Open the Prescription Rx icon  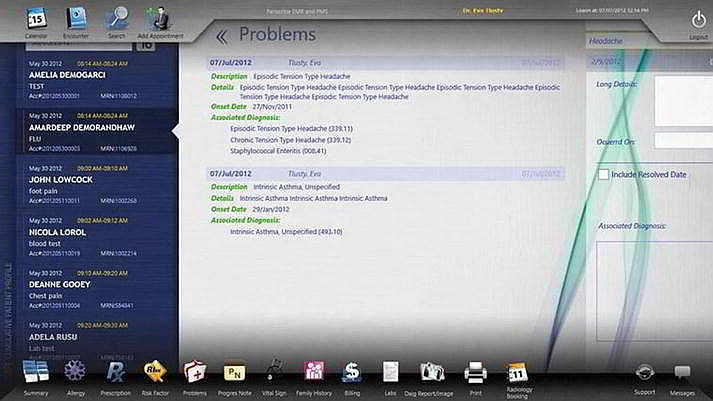coord(117,372)
